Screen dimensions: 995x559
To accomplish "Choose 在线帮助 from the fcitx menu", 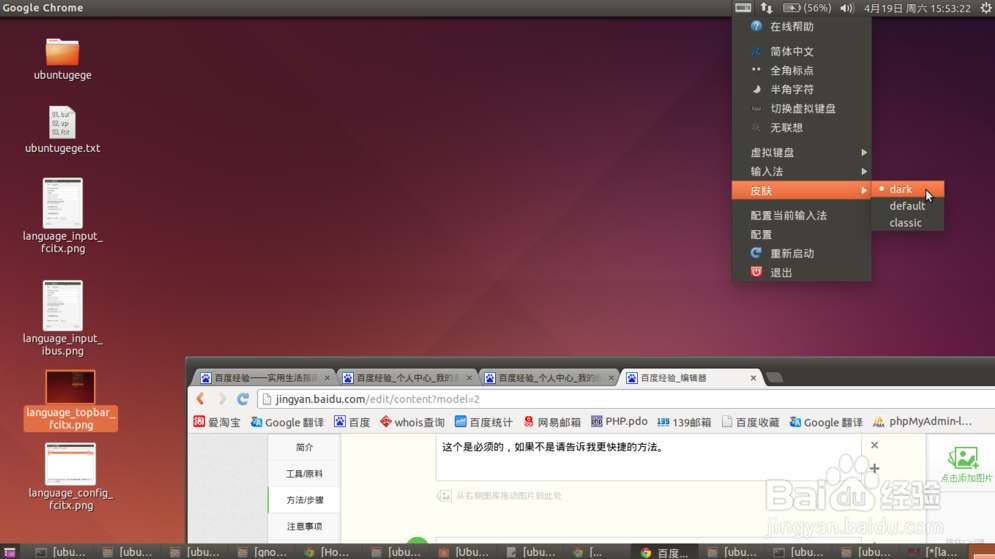I will 801,27.
